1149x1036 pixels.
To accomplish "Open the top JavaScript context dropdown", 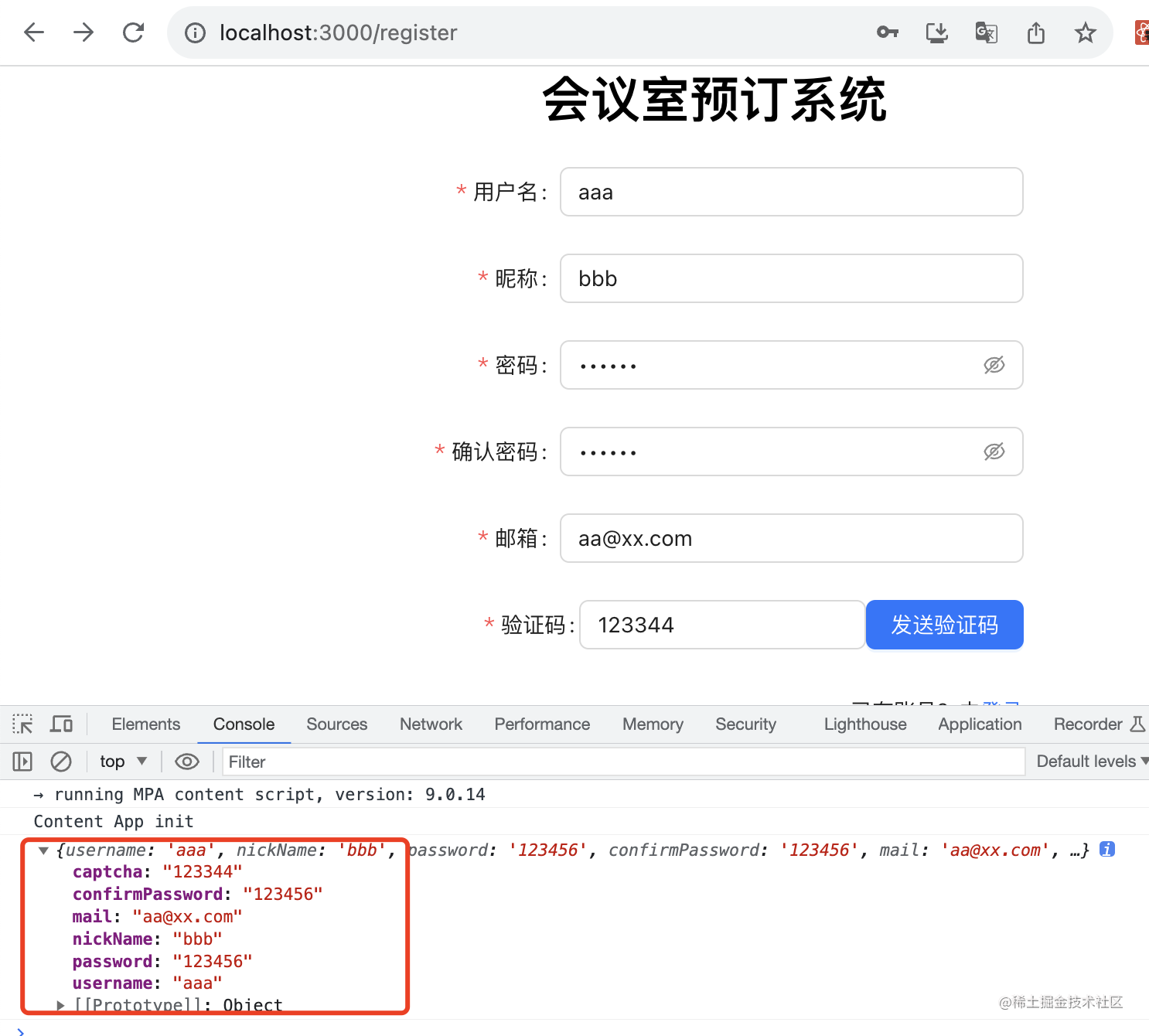I will [123, 762].
